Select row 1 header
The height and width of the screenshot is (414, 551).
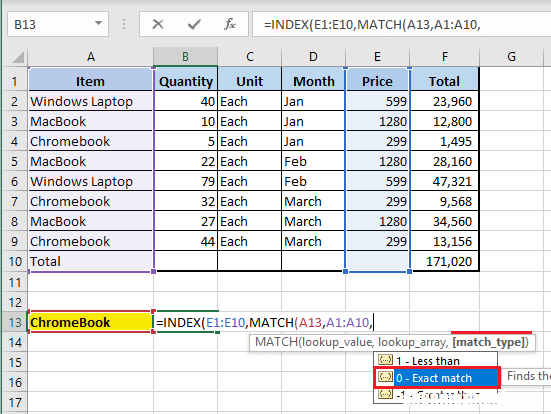[15, 81]
